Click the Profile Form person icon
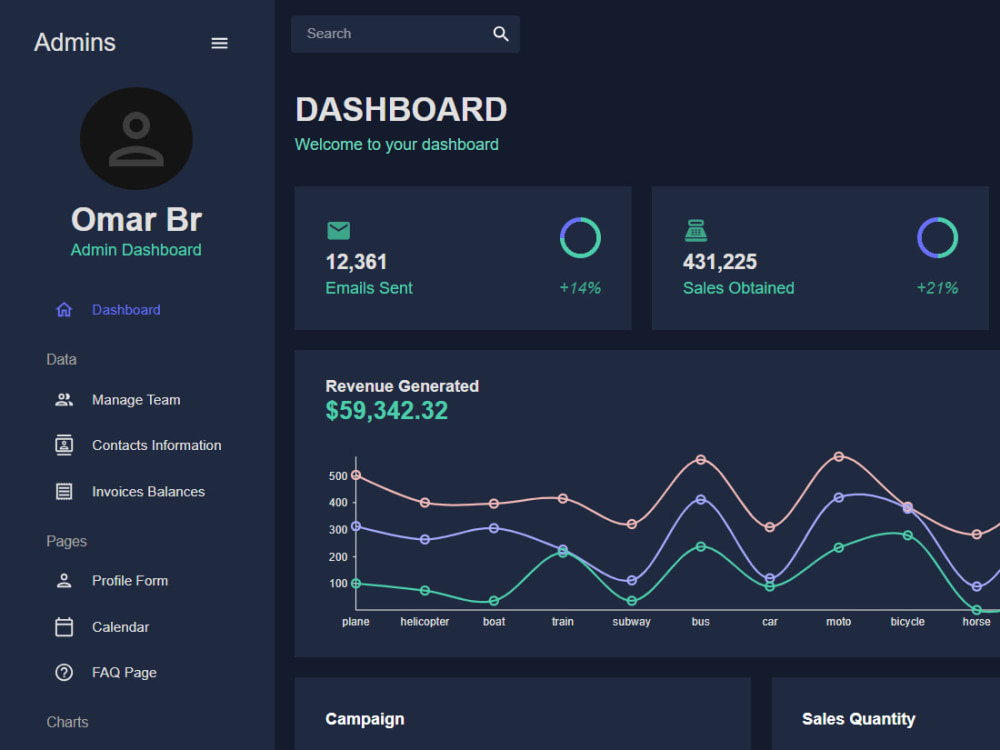 pyautogui.click(x=64, y=581)
